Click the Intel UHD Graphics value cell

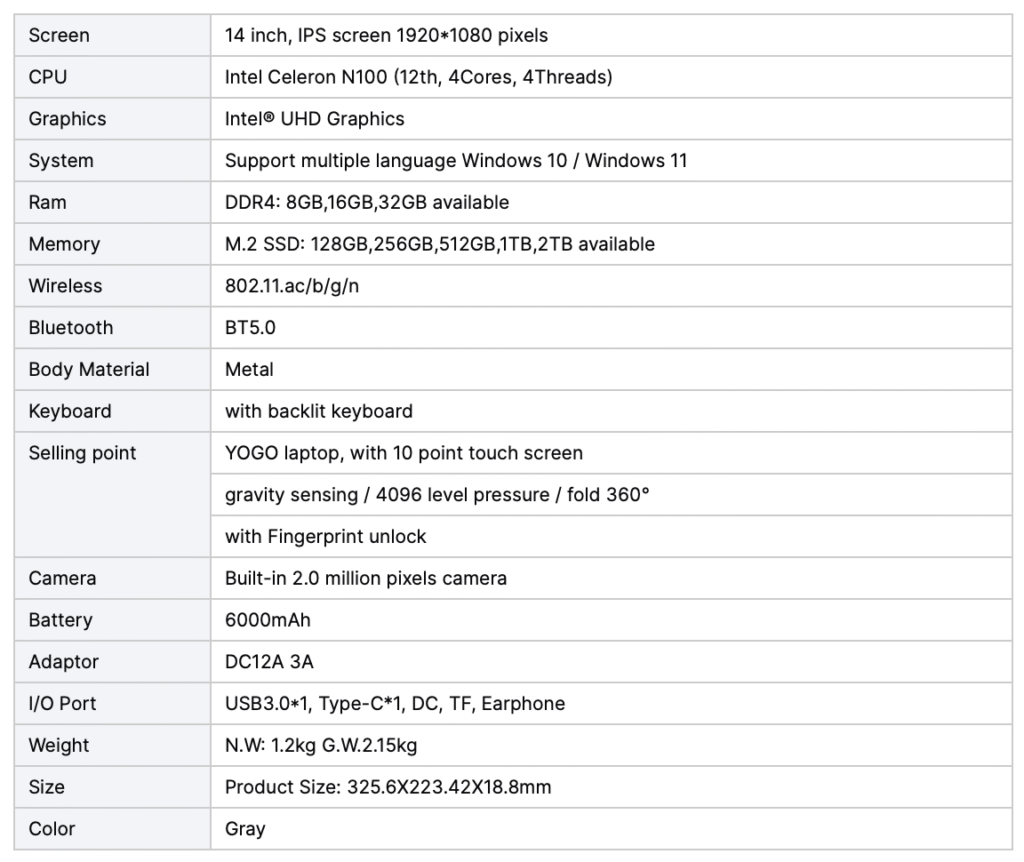tap(315, 119)
